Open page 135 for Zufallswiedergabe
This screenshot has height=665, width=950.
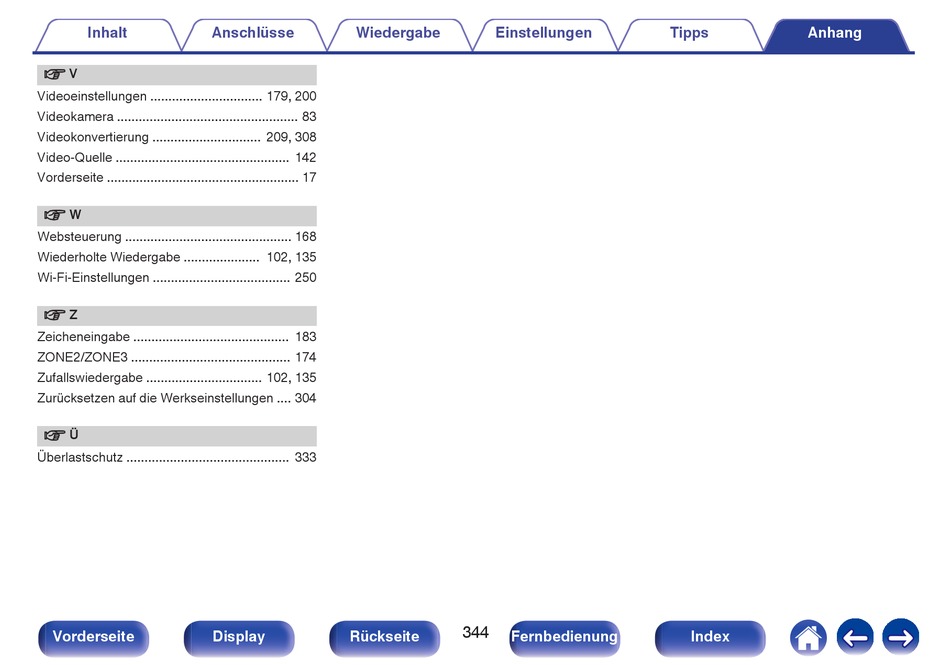(x=305, y=378)
